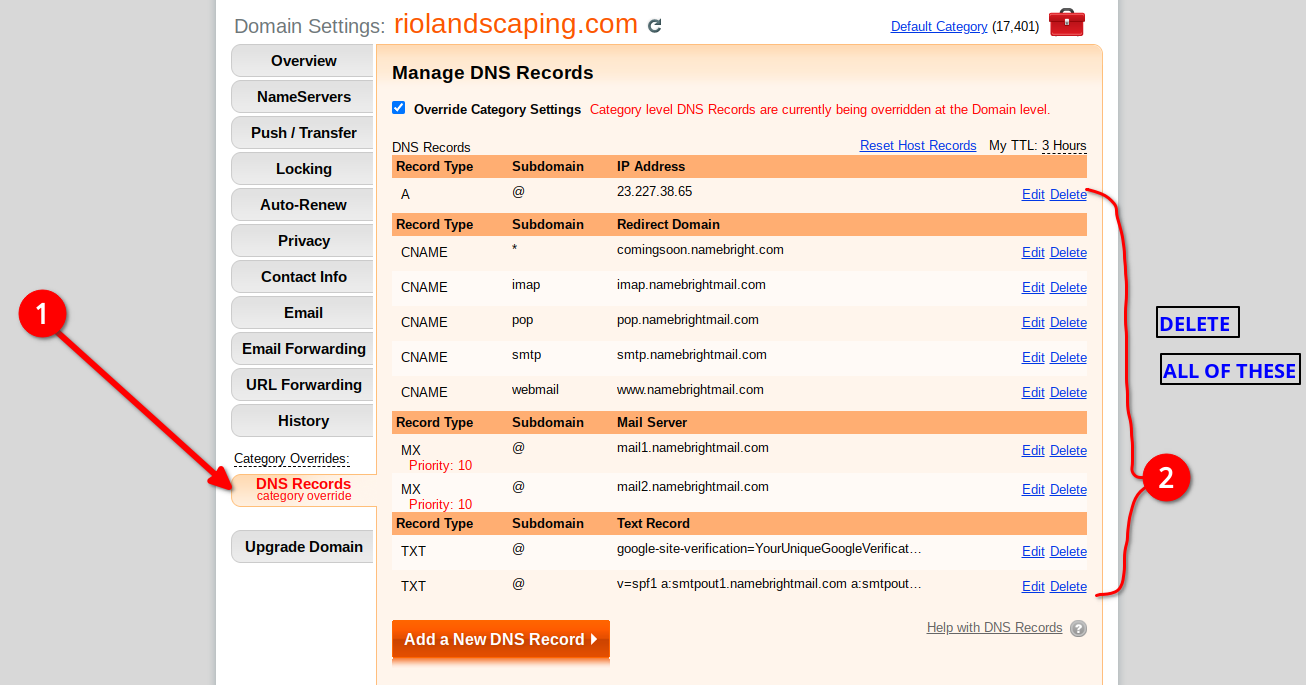Screen dimensions: 1306x685
Task: Go to the Upgrade Domain tab
Action: coord(303,547)
